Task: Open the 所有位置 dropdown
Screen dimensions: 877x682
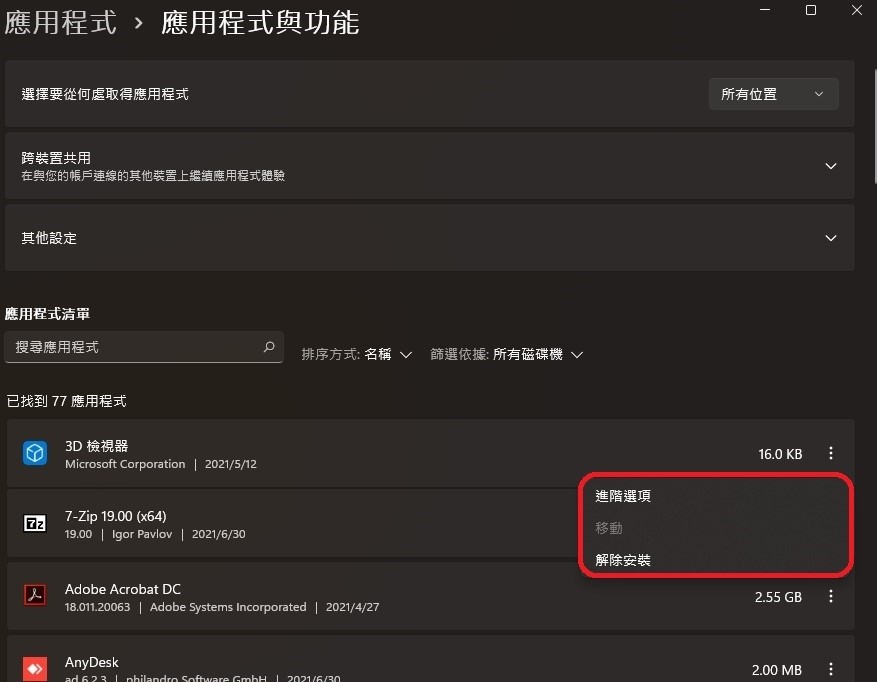Action: click(x=773, y=94)
